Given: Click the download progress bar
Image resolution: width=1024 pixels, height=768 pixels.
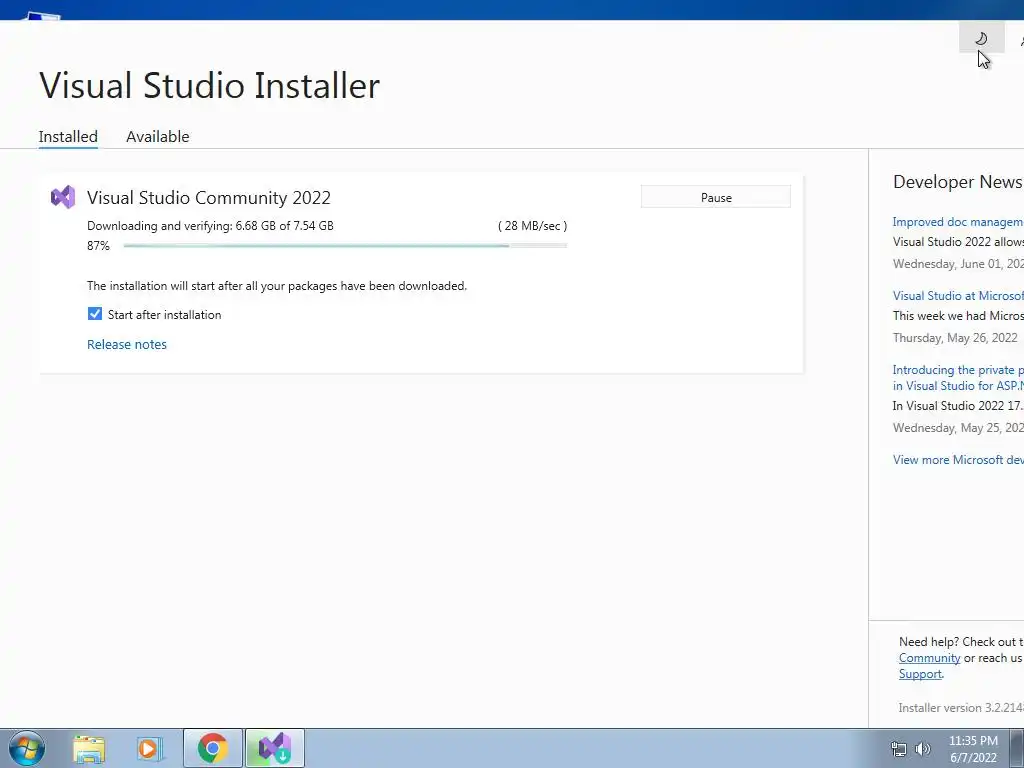Looking at the screenshot, I should [345, 246].
